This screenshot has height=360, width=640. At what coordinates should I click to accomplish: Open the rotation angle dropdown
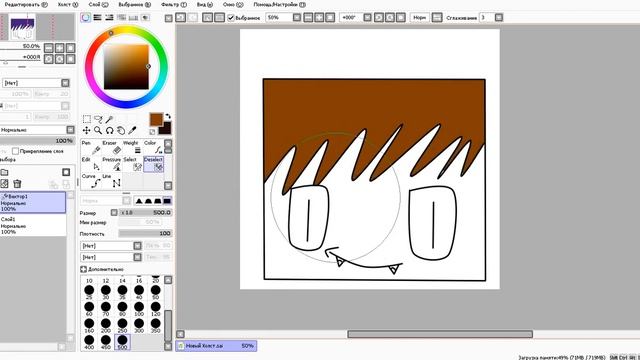367,18
